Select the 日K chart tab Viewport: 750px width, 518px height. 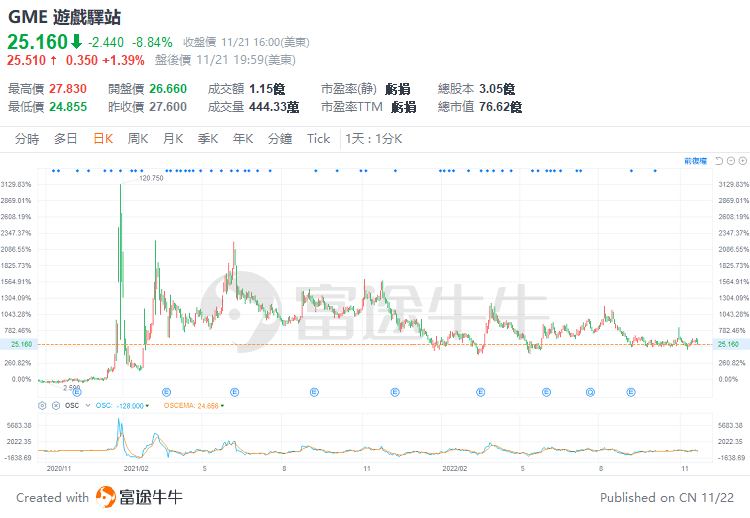103,139
